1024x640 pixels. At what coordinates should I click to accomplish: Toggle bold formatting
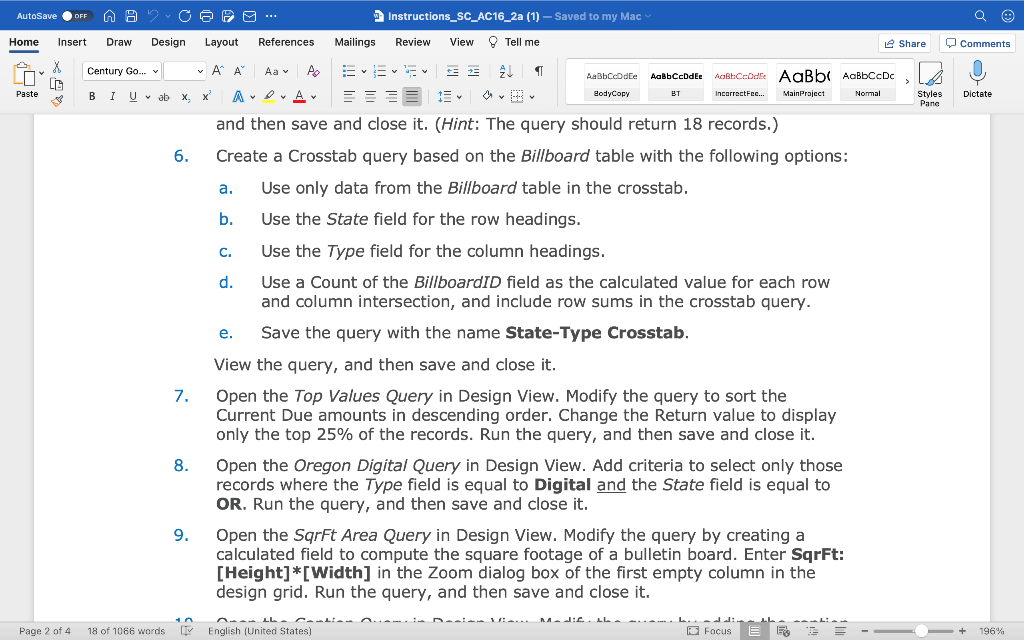click(x=91, y=96)
